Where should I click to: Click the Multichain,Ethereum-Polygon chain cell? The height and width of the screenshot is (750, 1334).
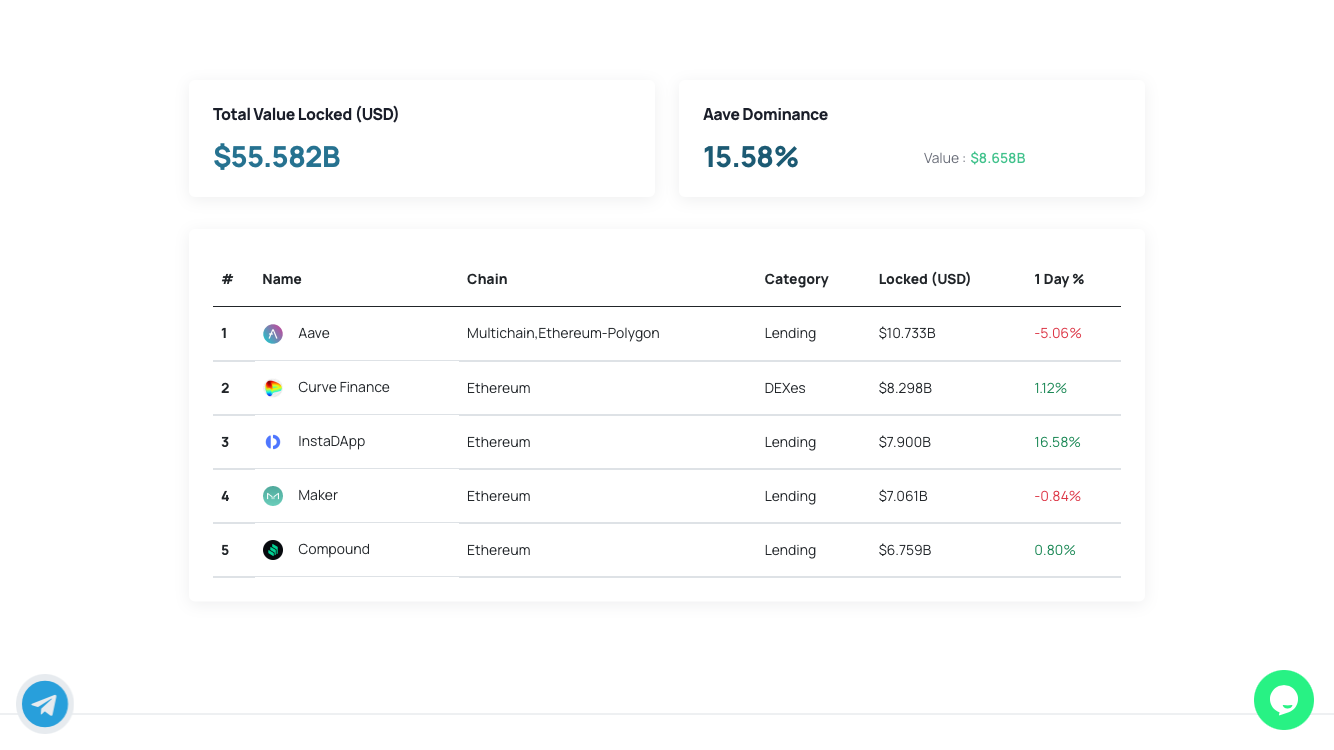pyautogui.click(x=563, y=333)
